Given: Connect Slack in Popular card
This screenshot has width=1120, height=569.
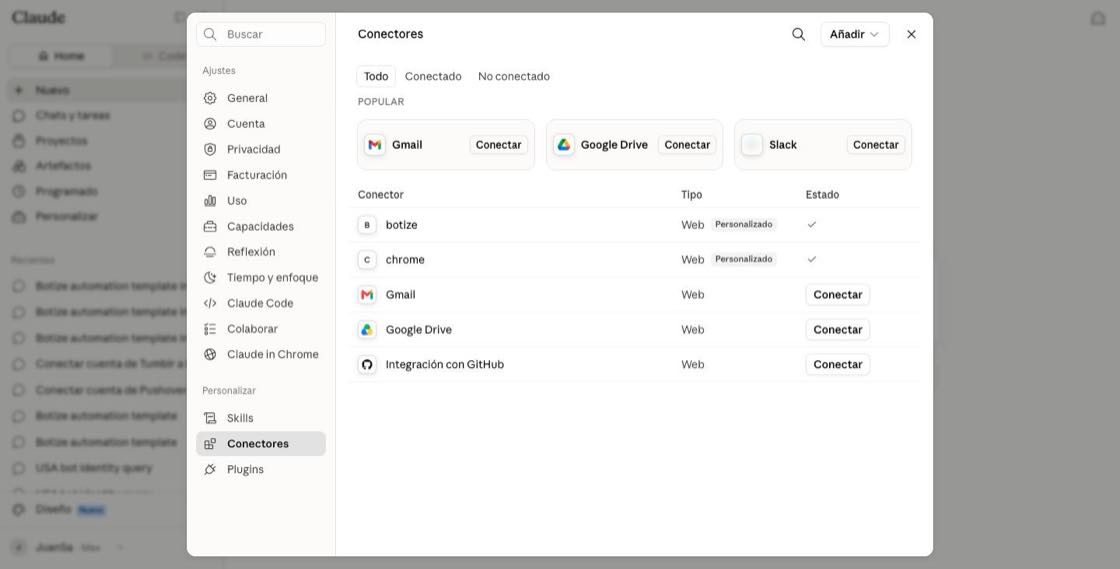Looking at the screenshot, I should pos(876,145).
